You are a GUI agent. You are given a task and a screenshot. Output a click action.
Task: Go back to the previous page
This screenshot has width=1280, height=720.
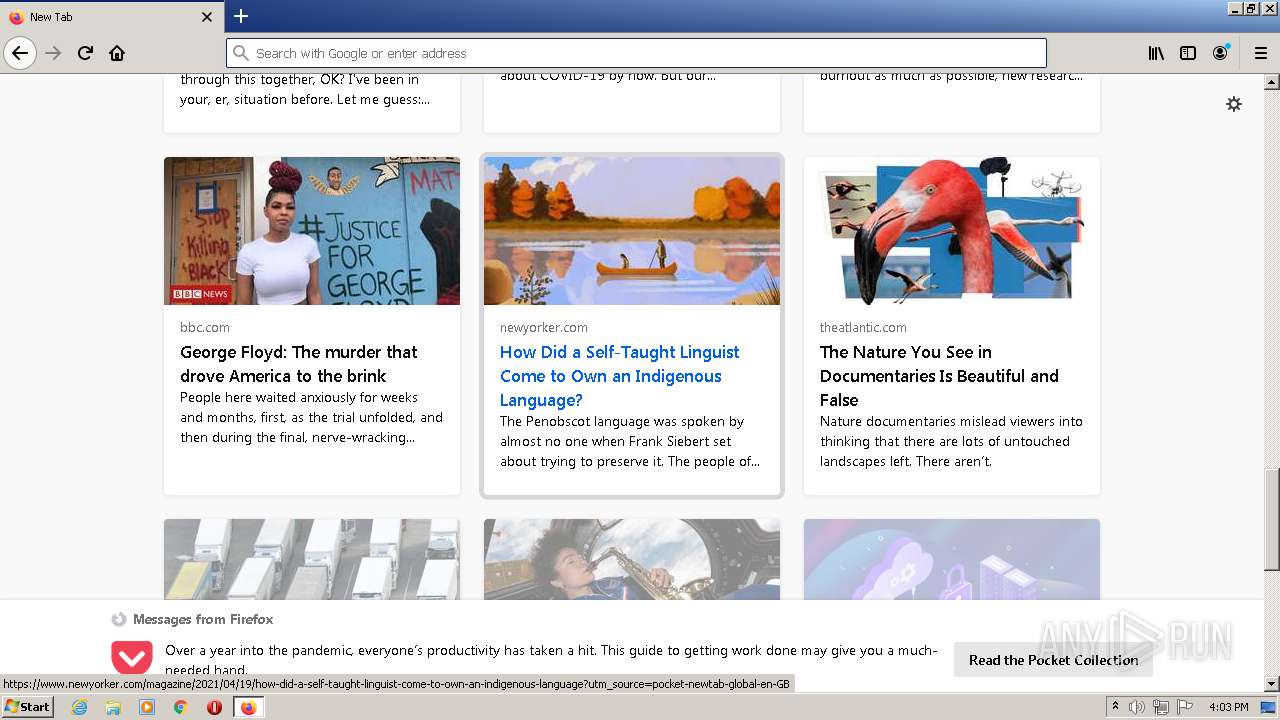coord(20,53)
